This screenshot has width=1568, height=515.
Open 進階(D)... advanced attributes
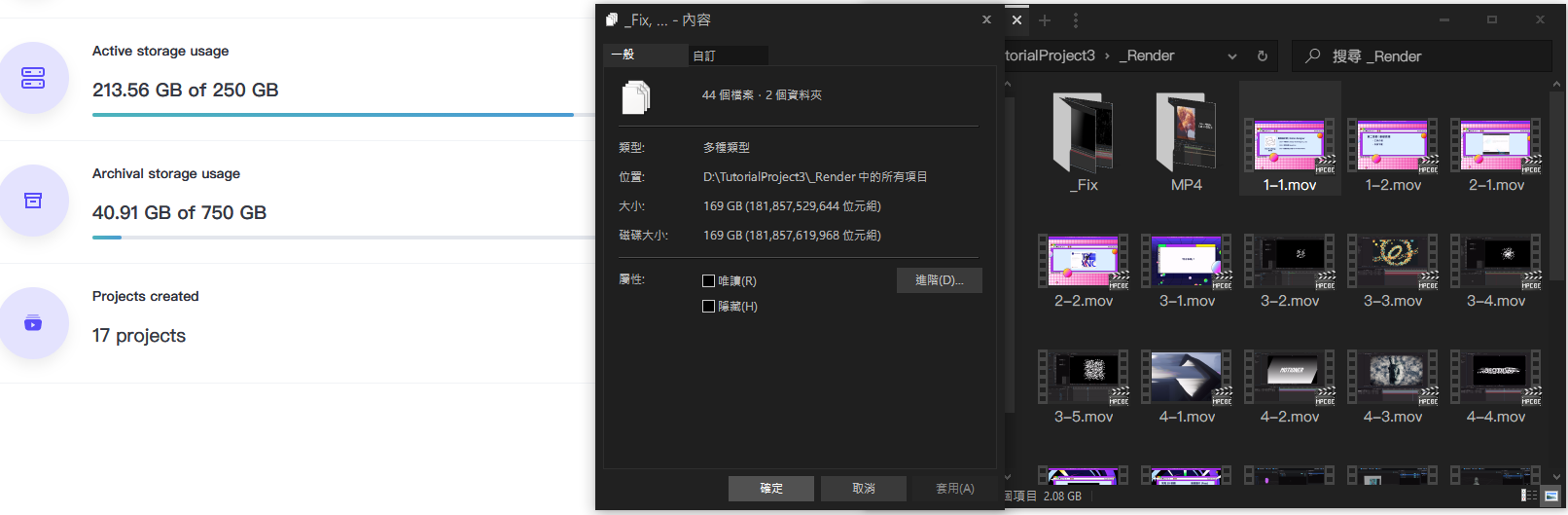pos(939,280)
